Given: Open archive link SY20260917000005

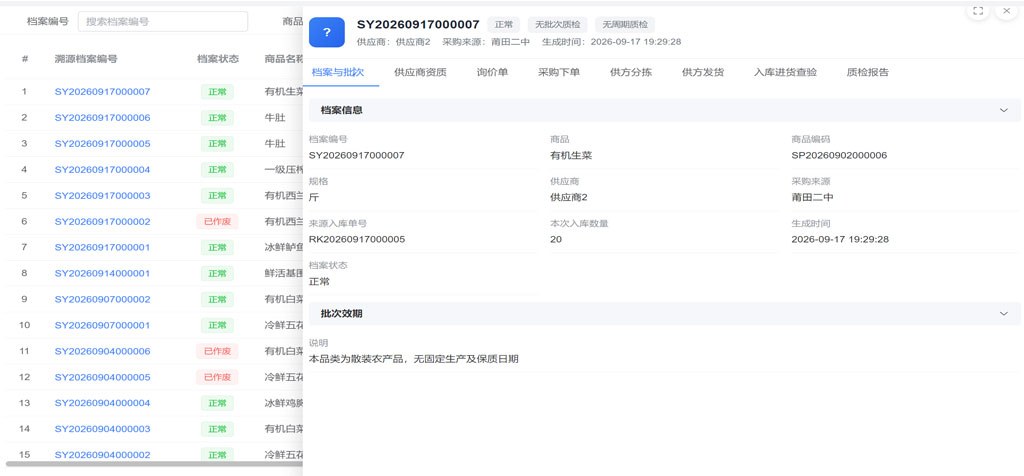Looking at the screenshot, I should click(x=103, y=144).
